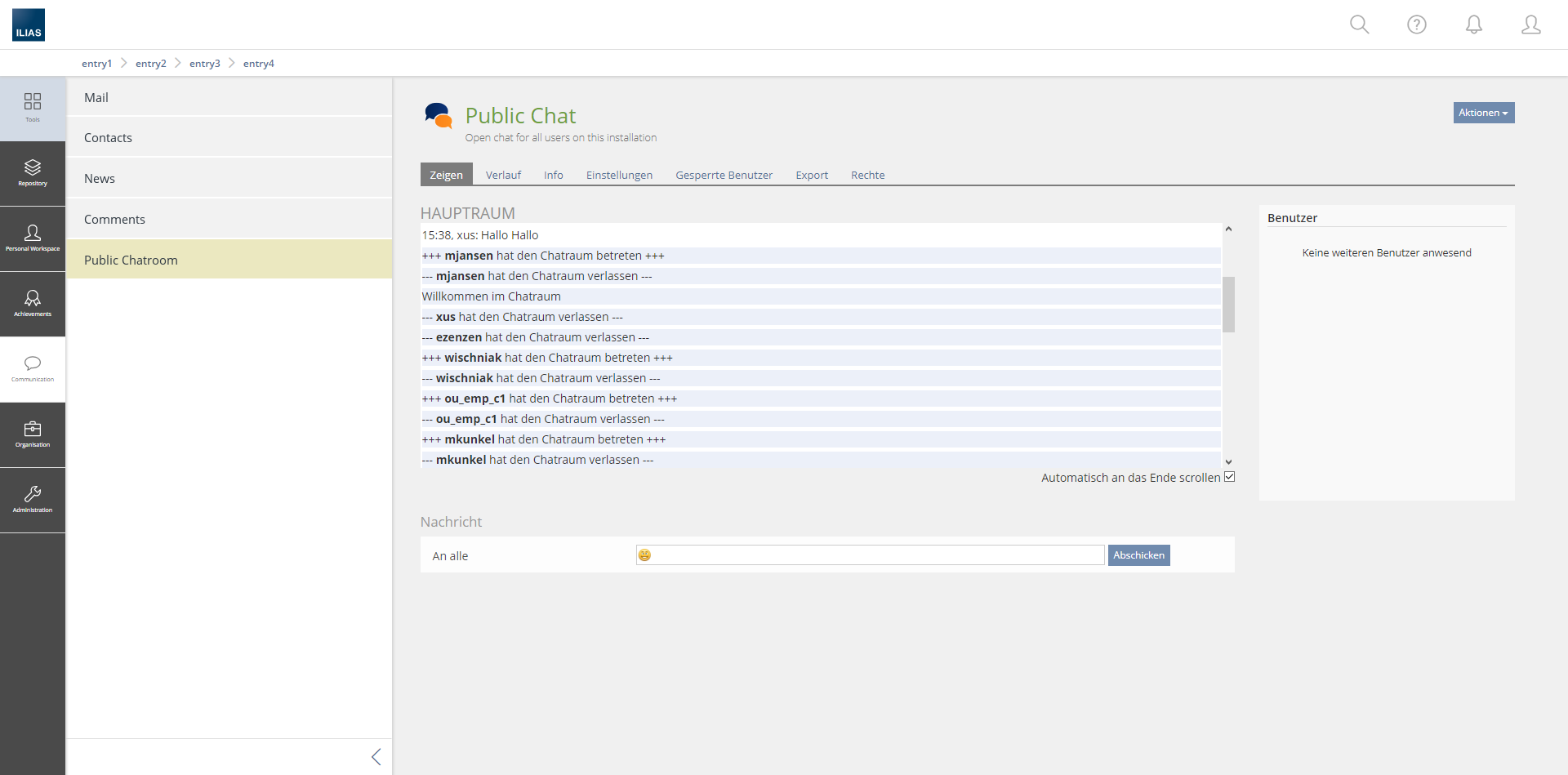Click the chat scrollbar thumb
The width and height of the screenshot is (1568, 775).
coord(1228,304)
